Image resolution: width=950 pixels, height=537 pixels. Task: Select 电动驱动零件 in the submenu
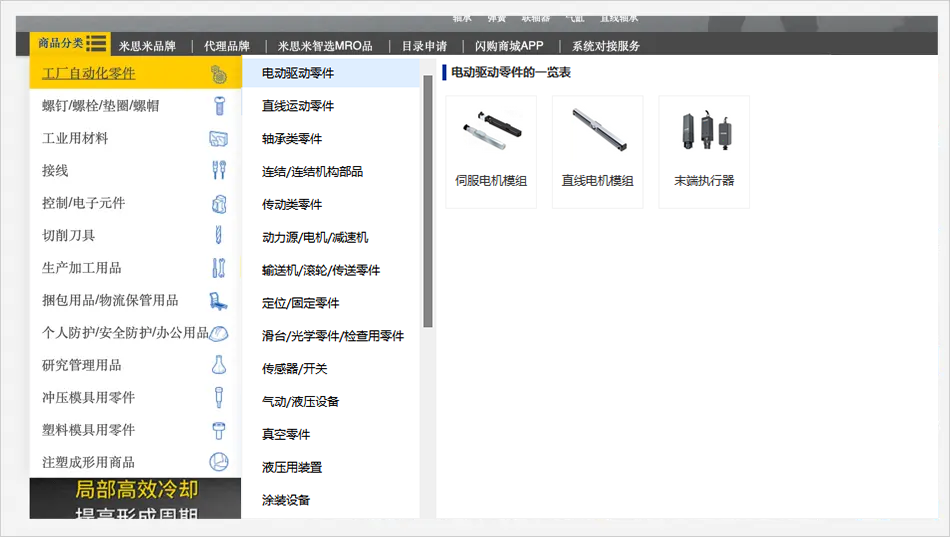298,73
